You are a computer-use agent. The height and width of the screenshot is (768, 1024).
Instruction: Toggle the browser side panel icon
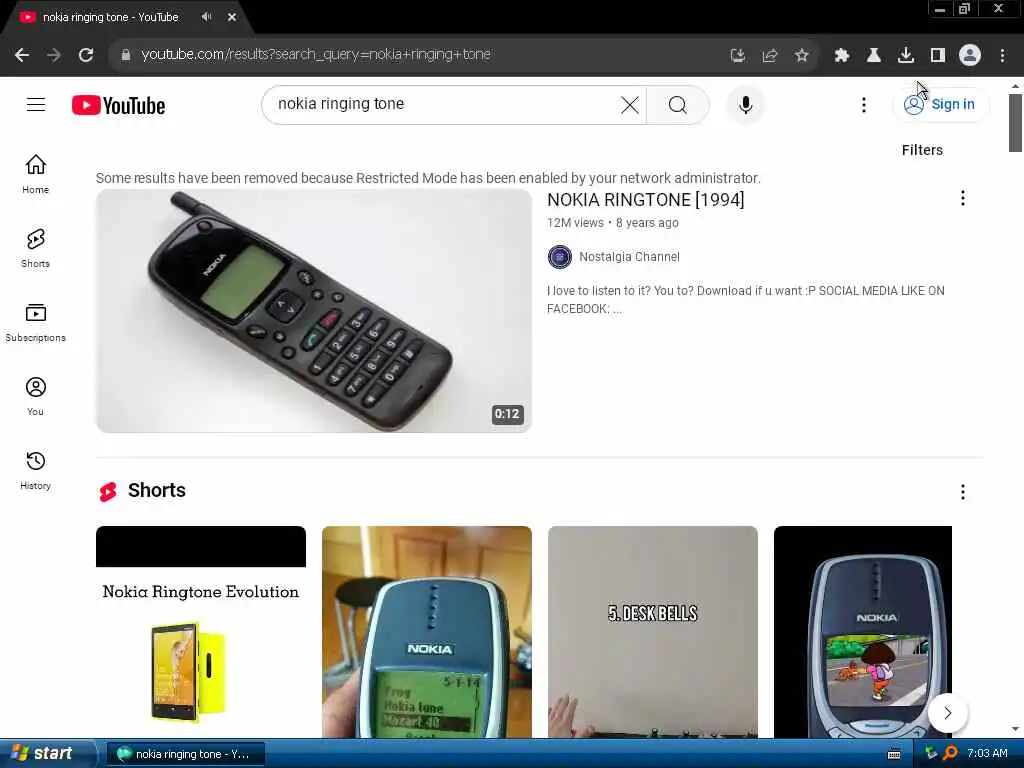pos(937,56)
